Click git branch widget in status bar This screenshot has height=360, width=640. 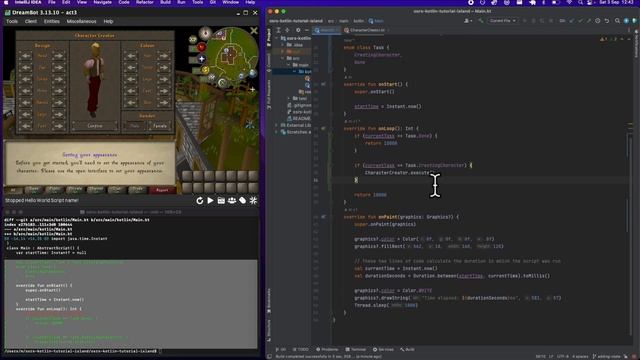click(x=607, y=356)
